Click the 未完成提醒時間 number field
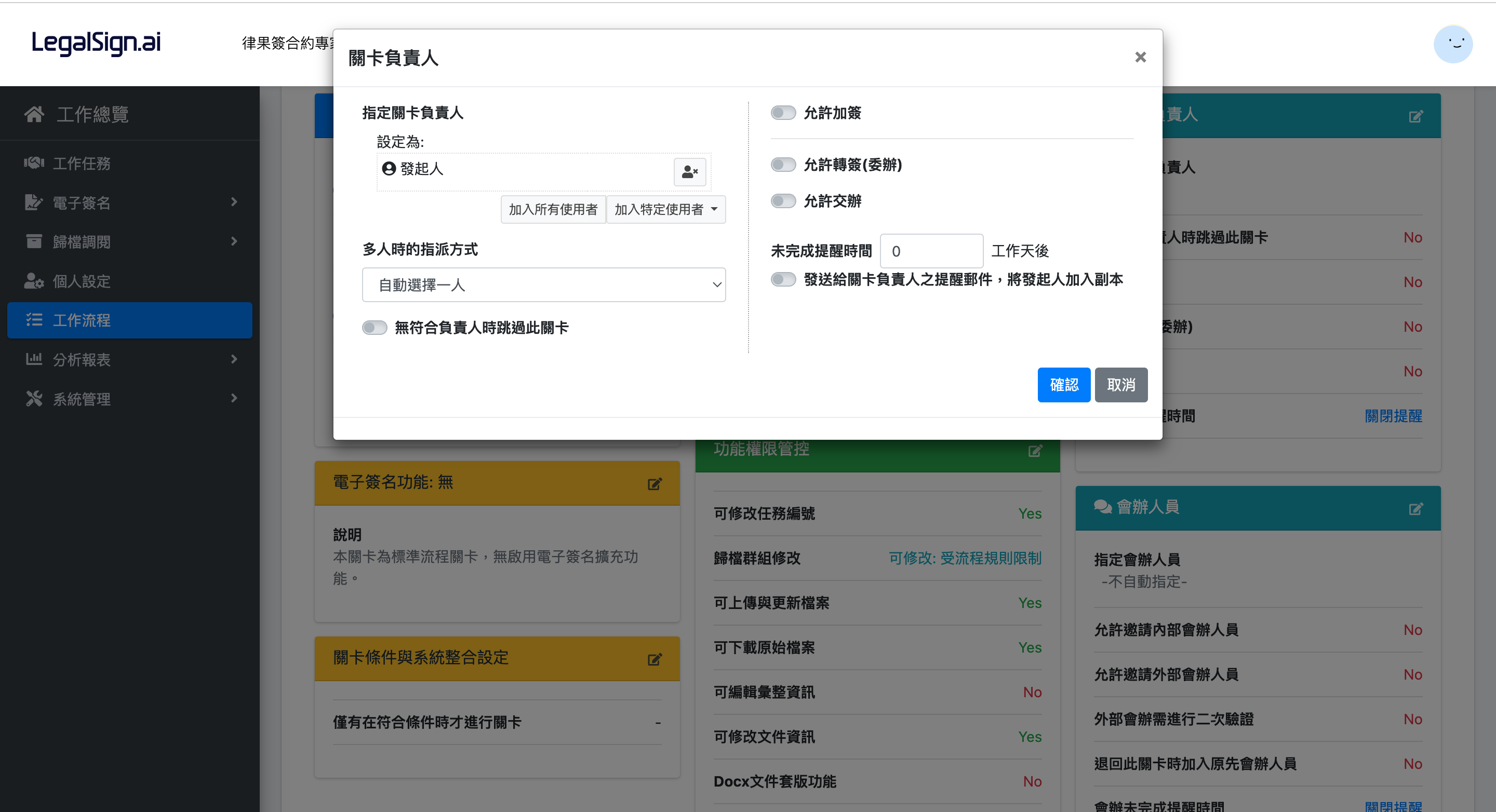The height and width of the screenshot is (812, 1496). tap(931, 251)
